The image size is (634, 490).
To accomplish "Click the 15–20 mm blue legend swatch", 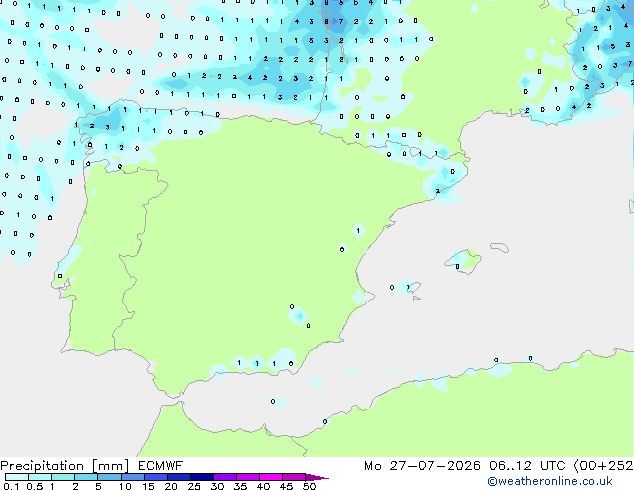I will [x=156, y=477].
